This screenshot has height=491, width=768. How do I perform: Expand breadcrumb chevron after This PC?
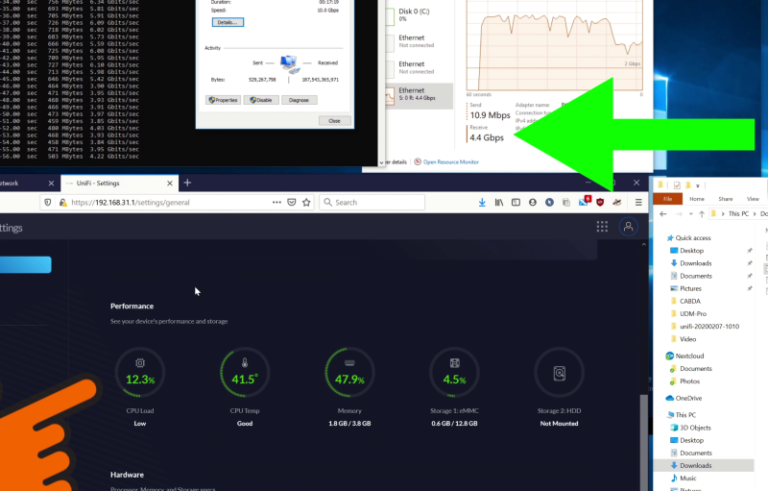(754, 214)
